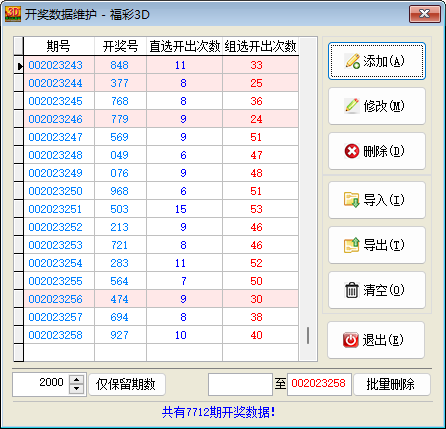Click winning number 768 cell
The height and width of the screenshot is (429, 446).
(120, 101)
